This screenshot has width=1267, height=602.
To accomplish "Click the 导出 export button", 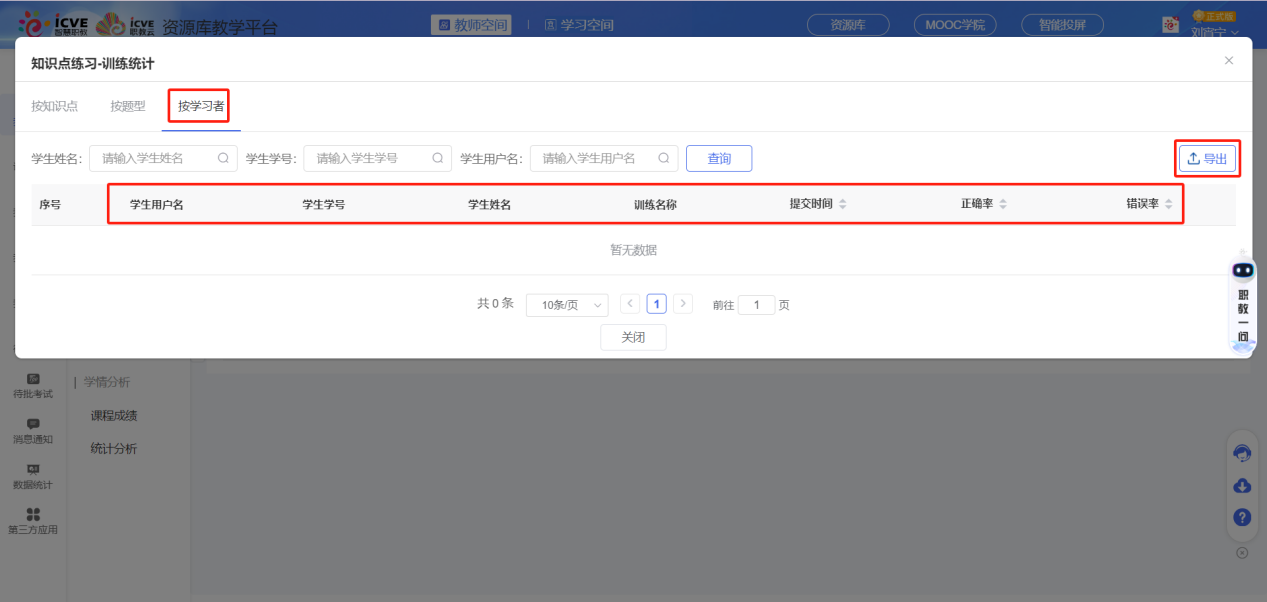I will click(x=1207, y=158).
